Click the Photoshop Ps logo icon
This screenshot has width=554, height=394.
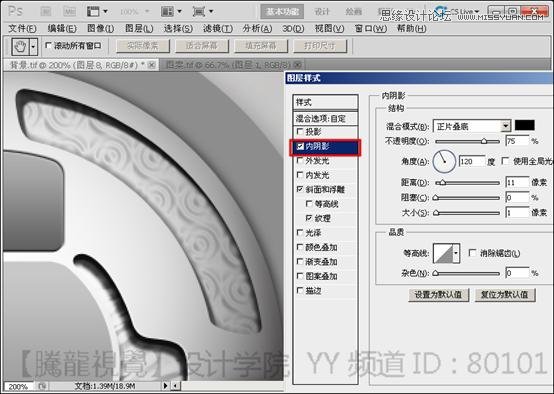click(x=15, y=11)
